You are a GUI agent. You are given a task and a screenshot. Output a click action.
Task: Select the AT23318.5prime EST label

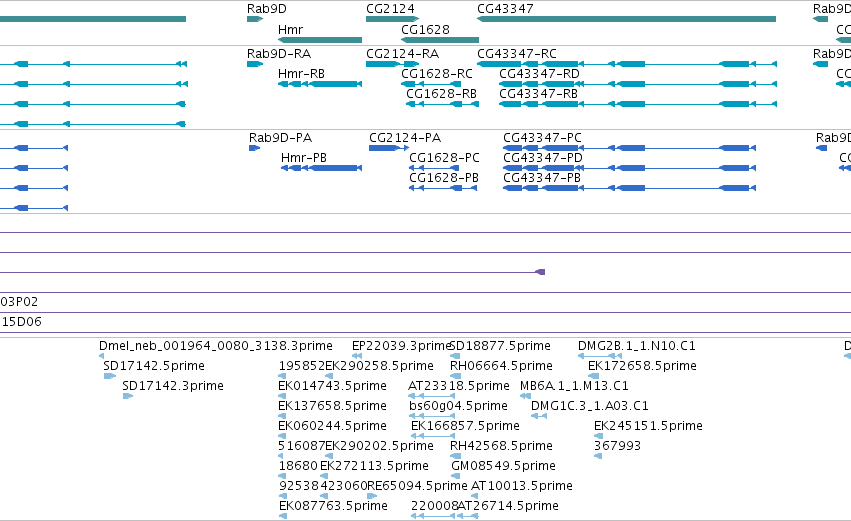(x=459, y=386)
